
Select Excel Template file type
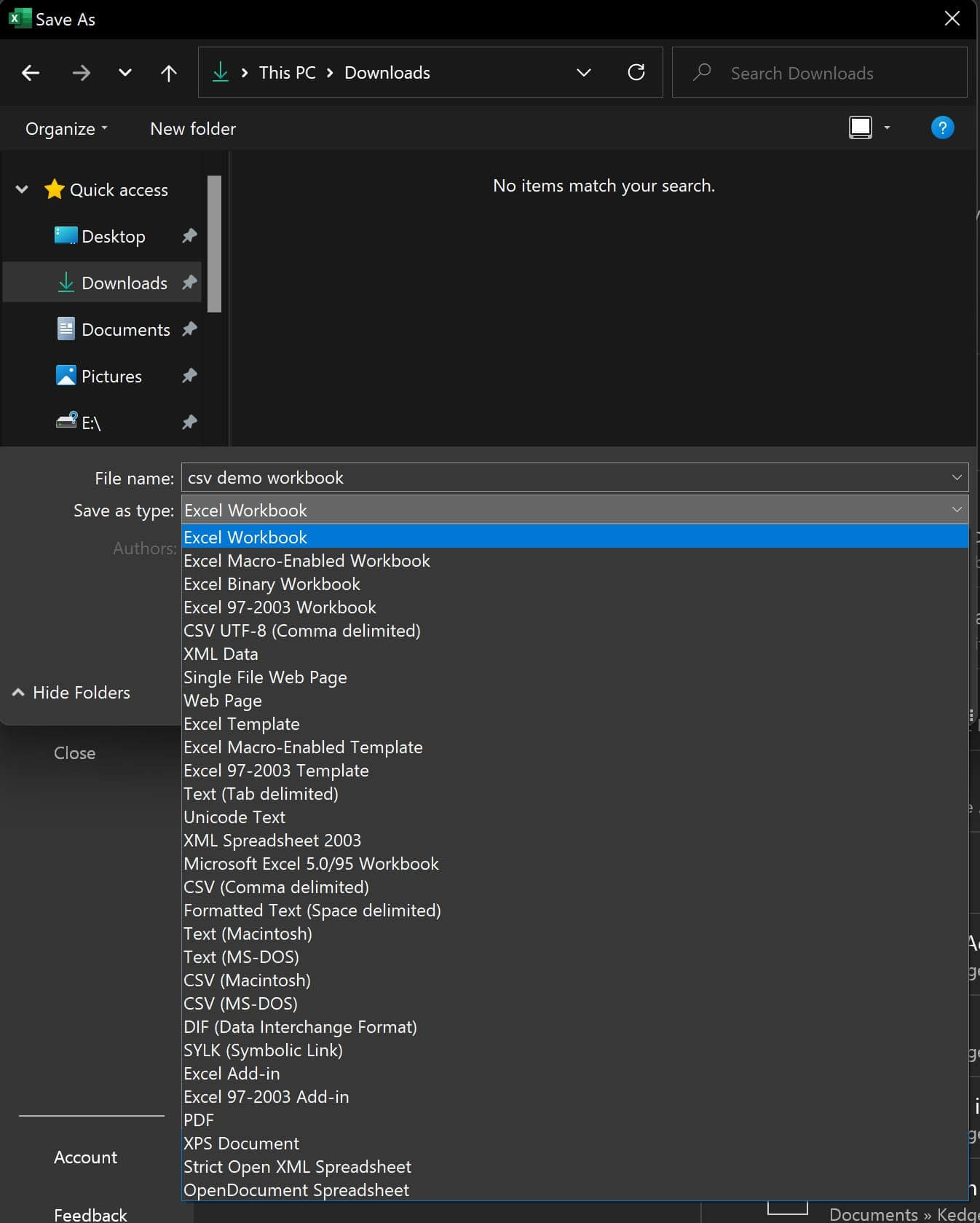[x=574, y=724]
